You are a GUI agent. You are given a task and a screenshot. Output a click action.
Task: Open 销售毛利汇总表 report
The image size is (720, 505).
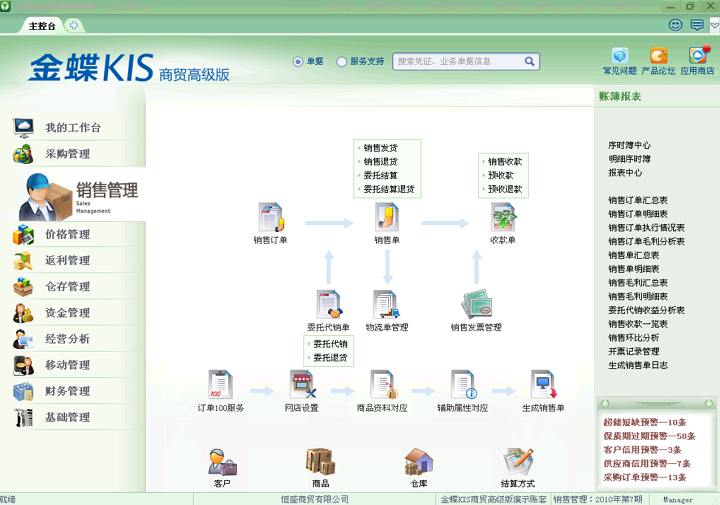pos(638,283)
